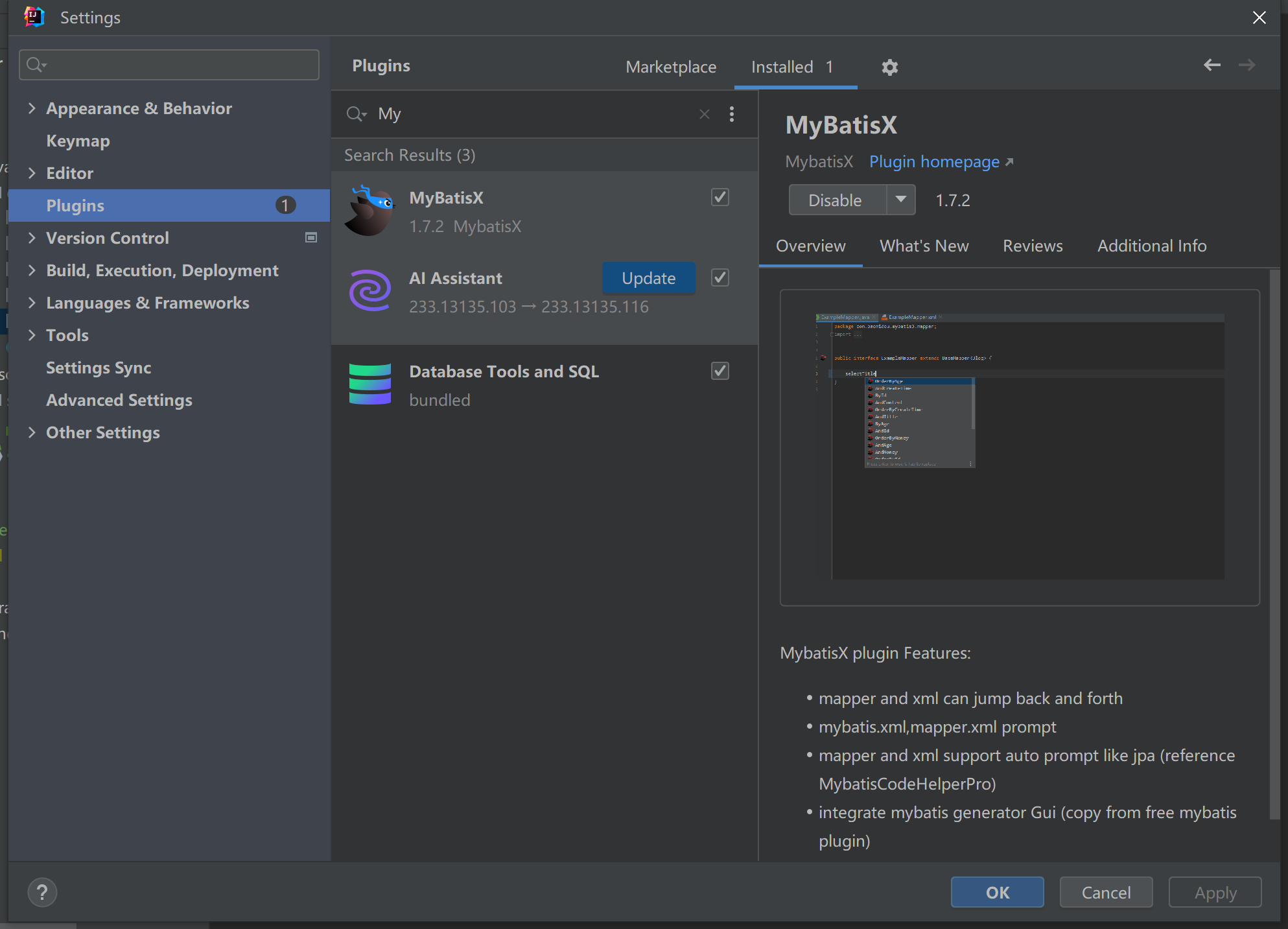The height and width of the screenshot is (929, 1288).
Task: Open the plugin search options menu (three dots)
Action: [x=732, y=114]
